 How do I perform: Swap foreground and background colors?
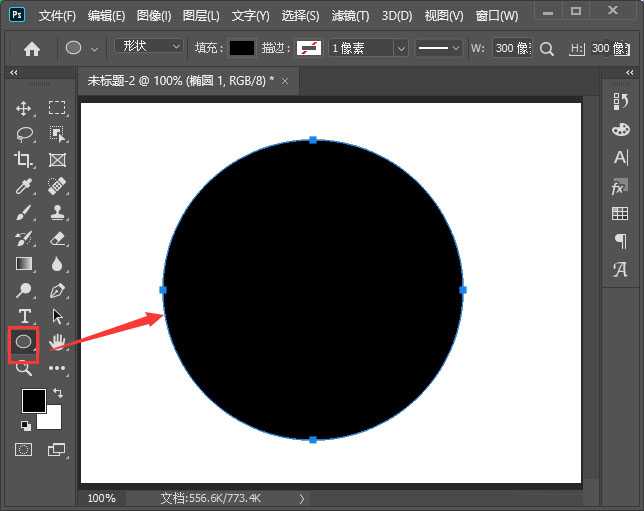pos(57,393)
